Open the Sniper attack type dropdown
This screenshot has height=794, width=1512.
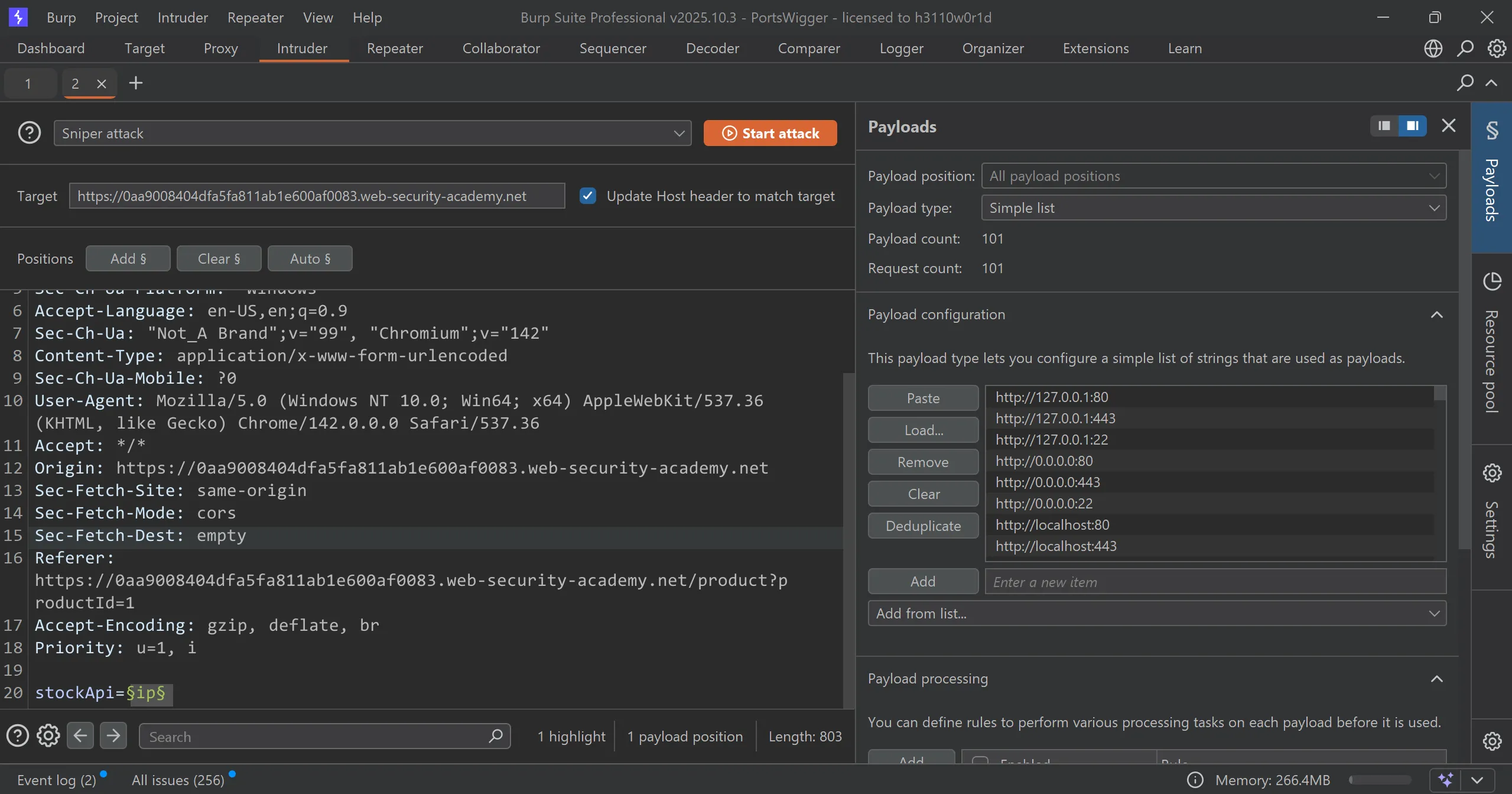point(372,133)
